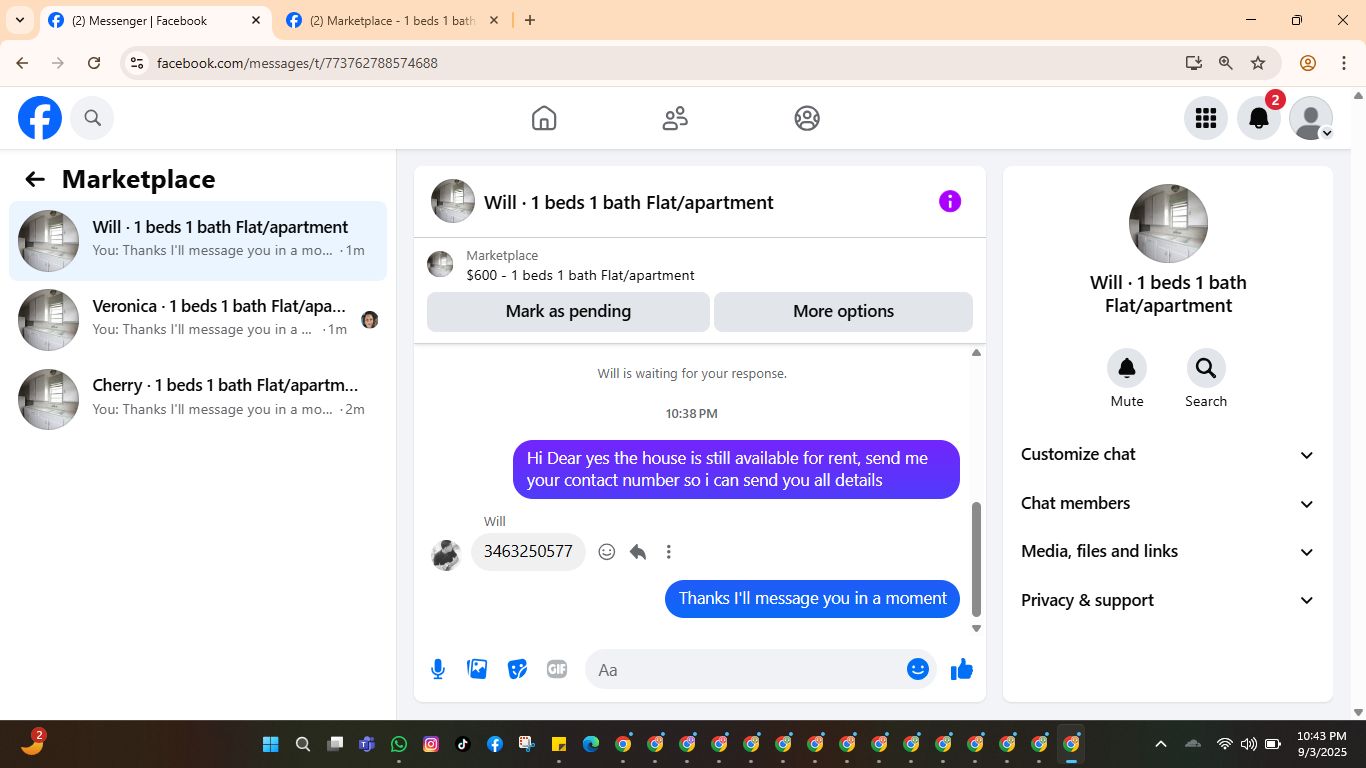Click the Mark as pending button

click(x=568, y=311)
